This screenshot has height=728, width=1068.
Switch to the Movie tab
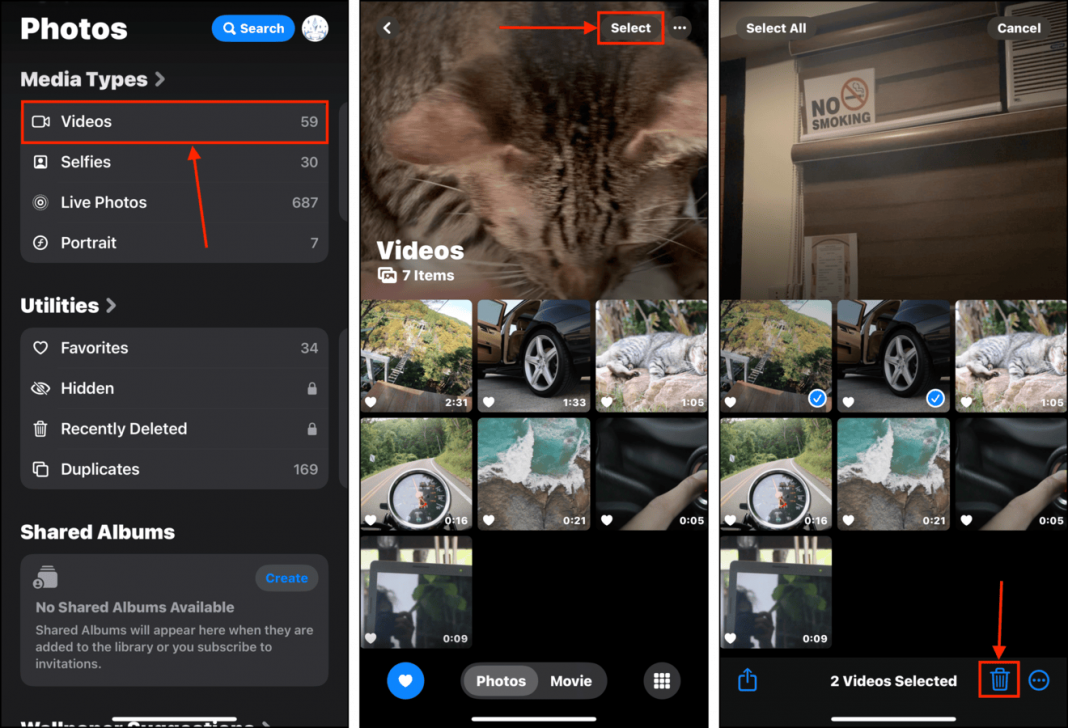coord(571,680)
